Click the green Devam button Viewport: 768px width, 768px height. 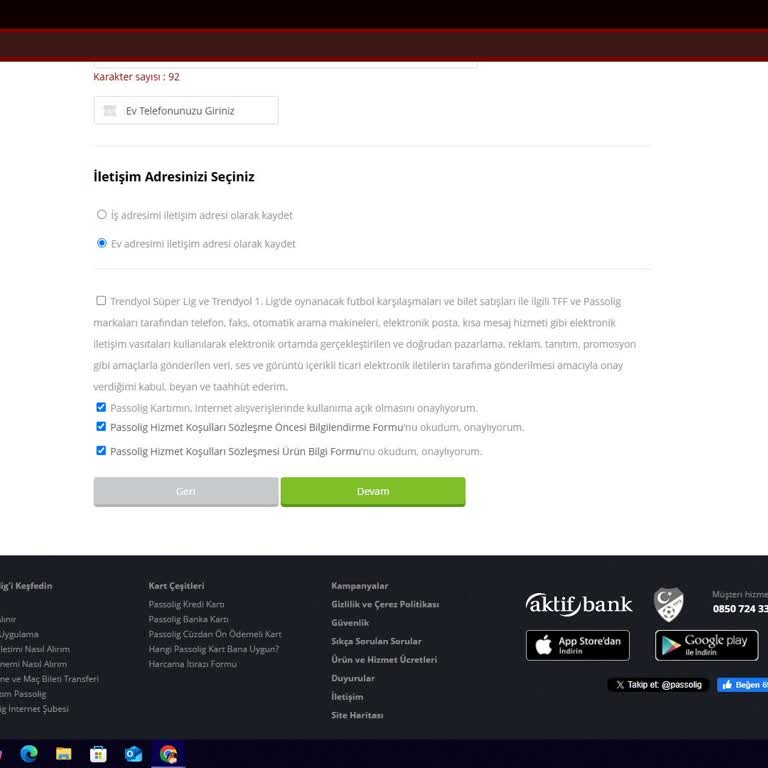373,491
